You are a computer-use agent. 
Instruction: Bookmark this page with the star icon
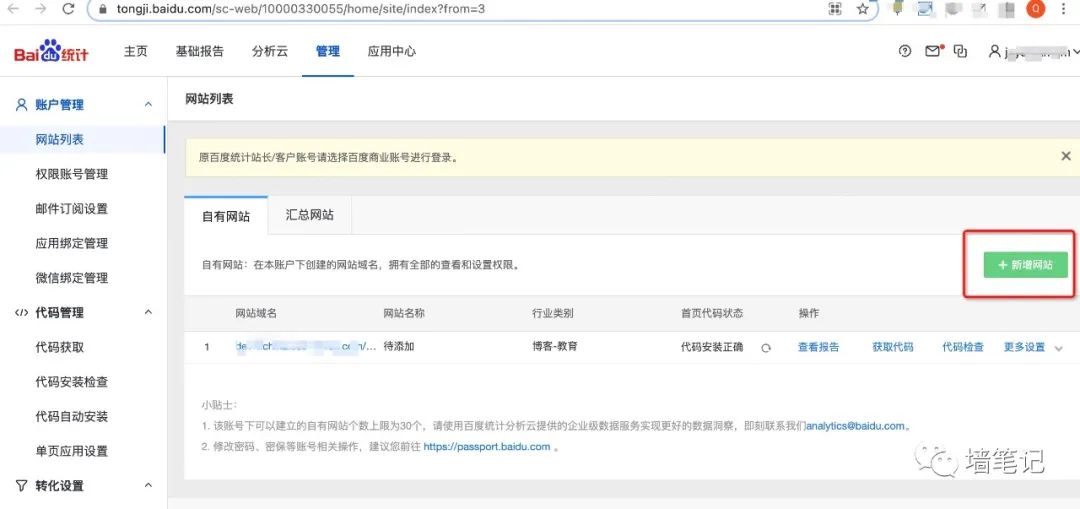(862, 9)
